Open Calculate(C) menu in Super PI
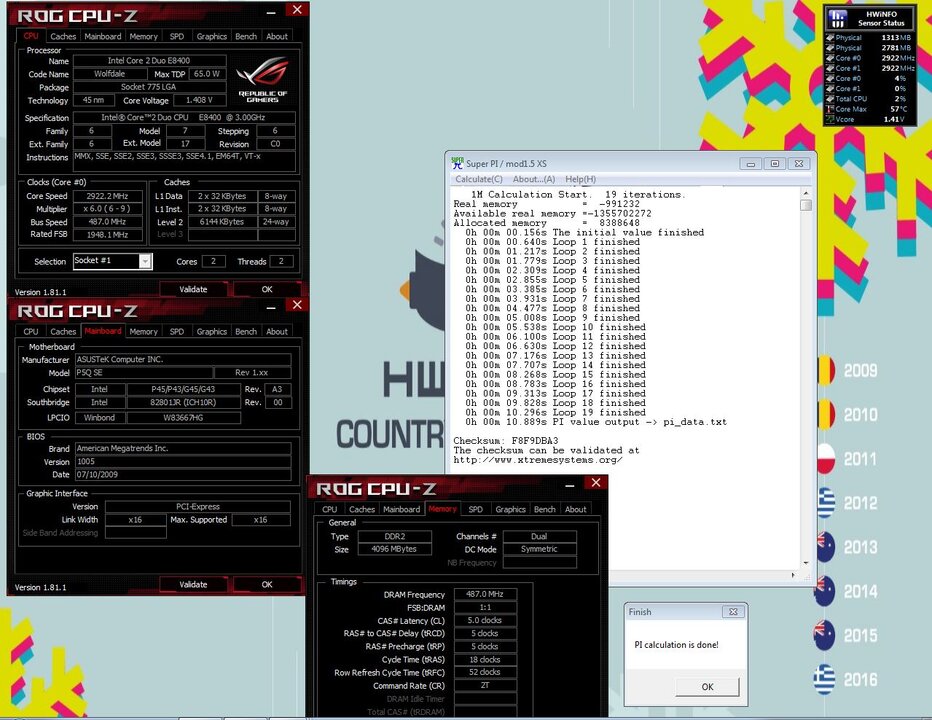This screenshot has height=720, width=932. click(x=478, y=179)
